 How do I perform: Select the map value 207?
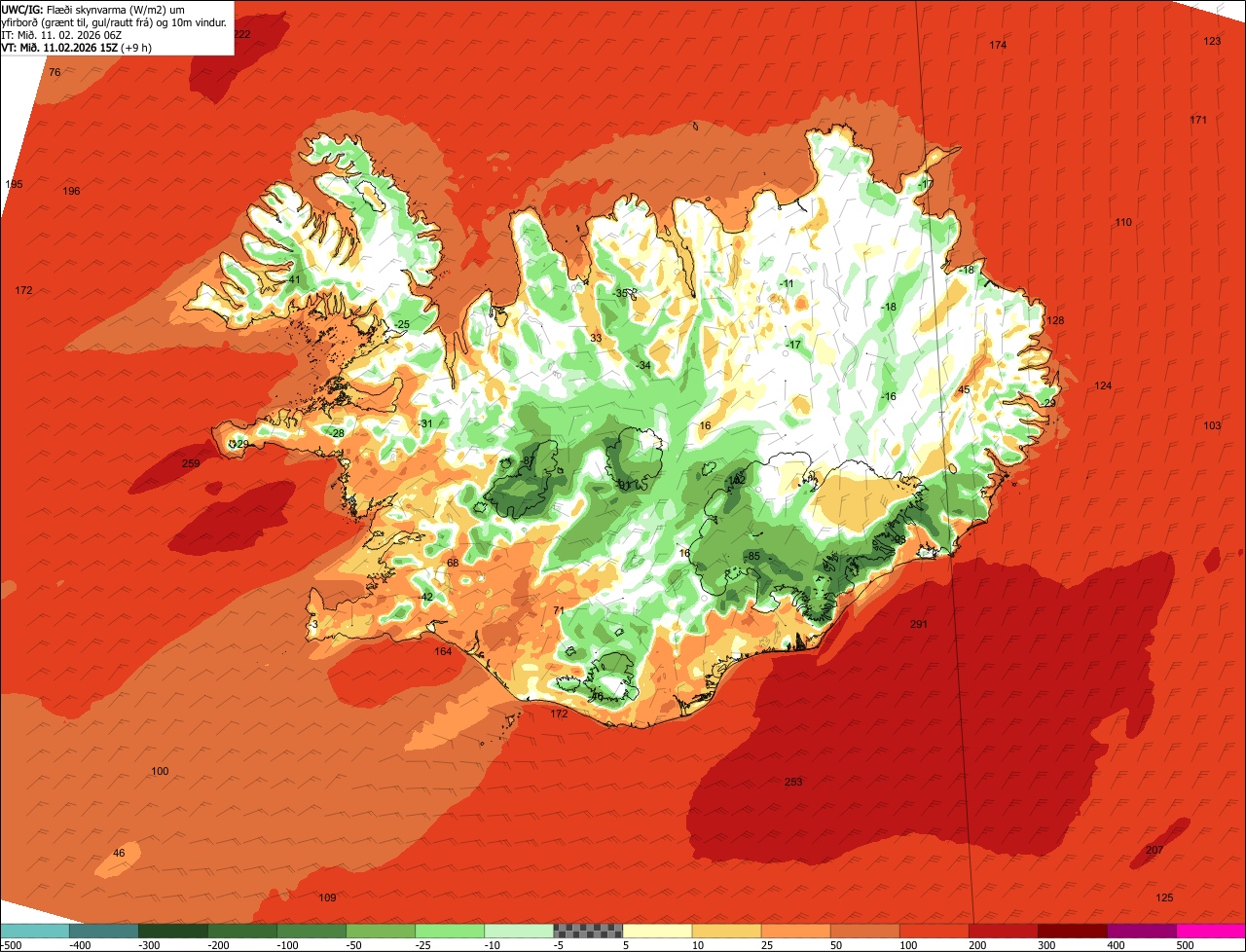click(1154, 850)
